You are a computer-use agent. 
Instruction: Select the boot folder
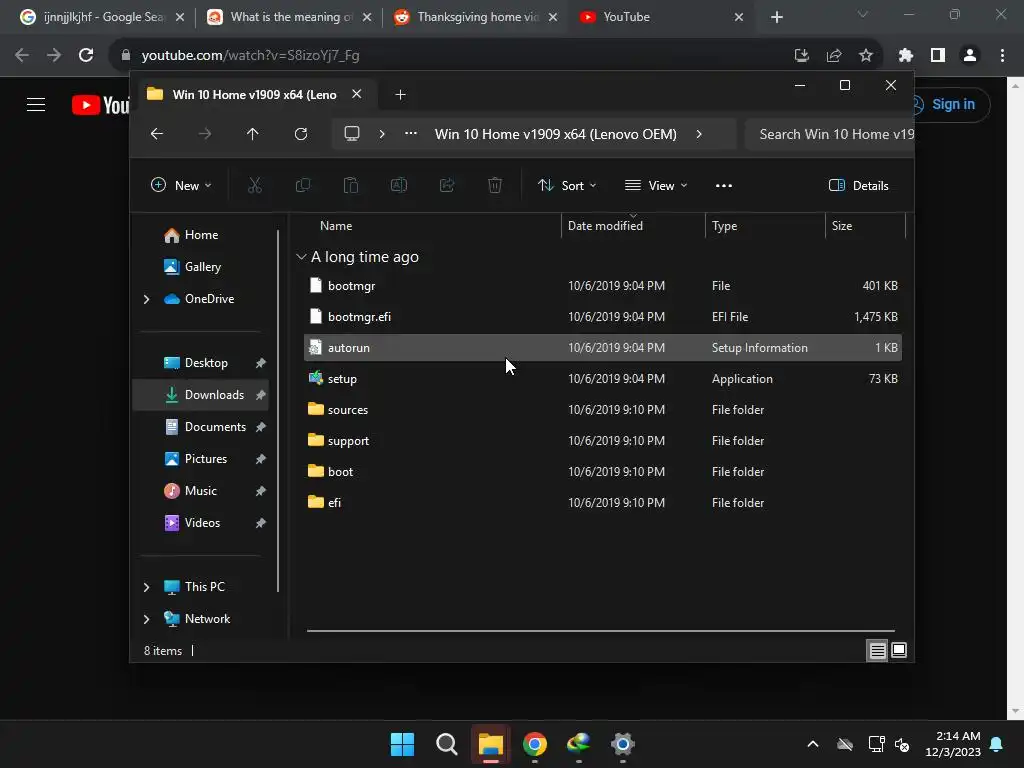(603, 472)
